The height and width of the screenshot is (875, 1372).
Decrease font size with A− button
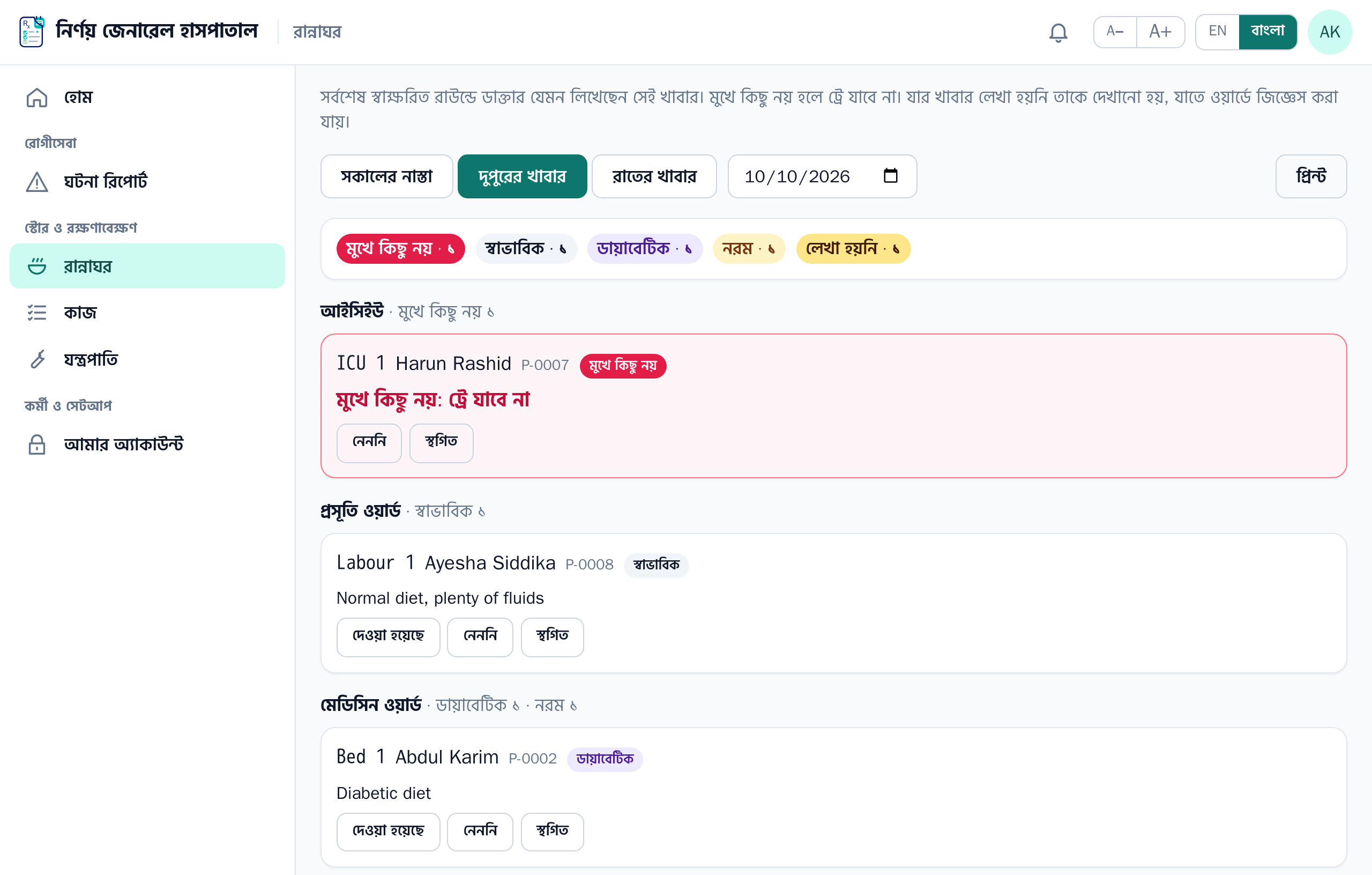coord(1115,31)
